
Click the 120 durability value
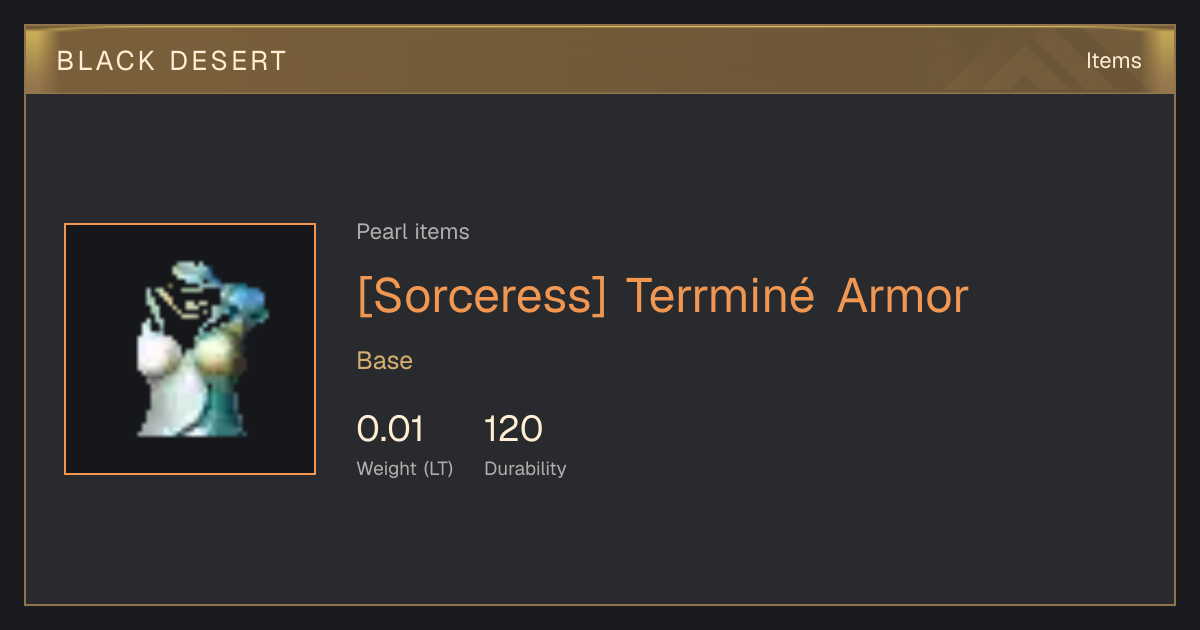[x=513, y=429]
